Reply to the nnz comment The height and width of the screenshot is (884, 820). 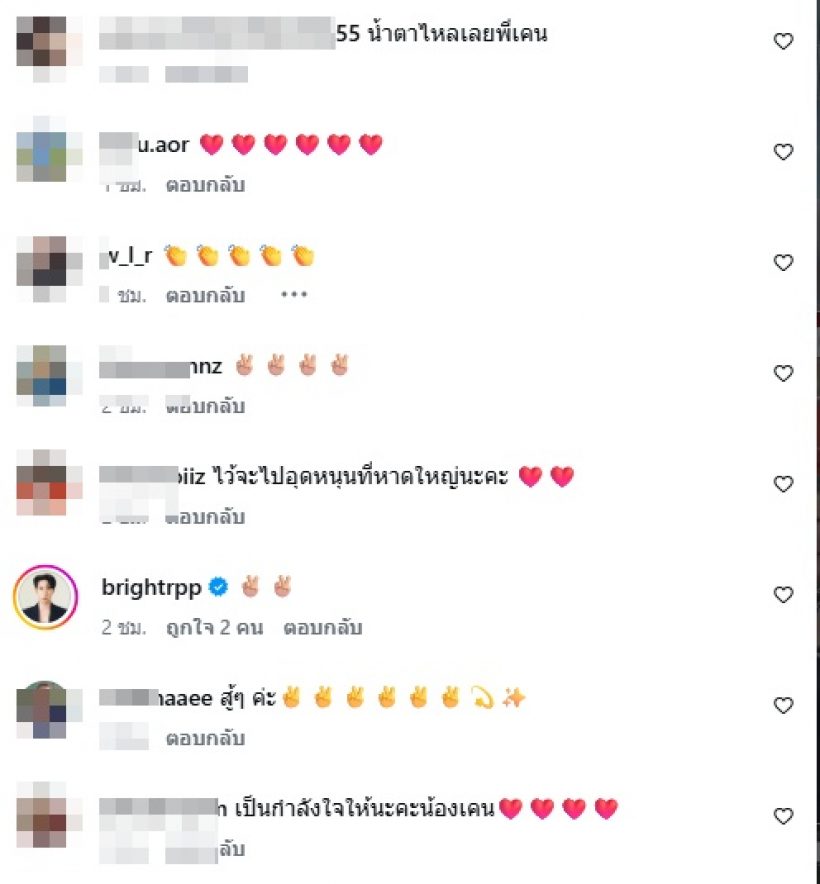pyautogui.click(x=205, y=406)
